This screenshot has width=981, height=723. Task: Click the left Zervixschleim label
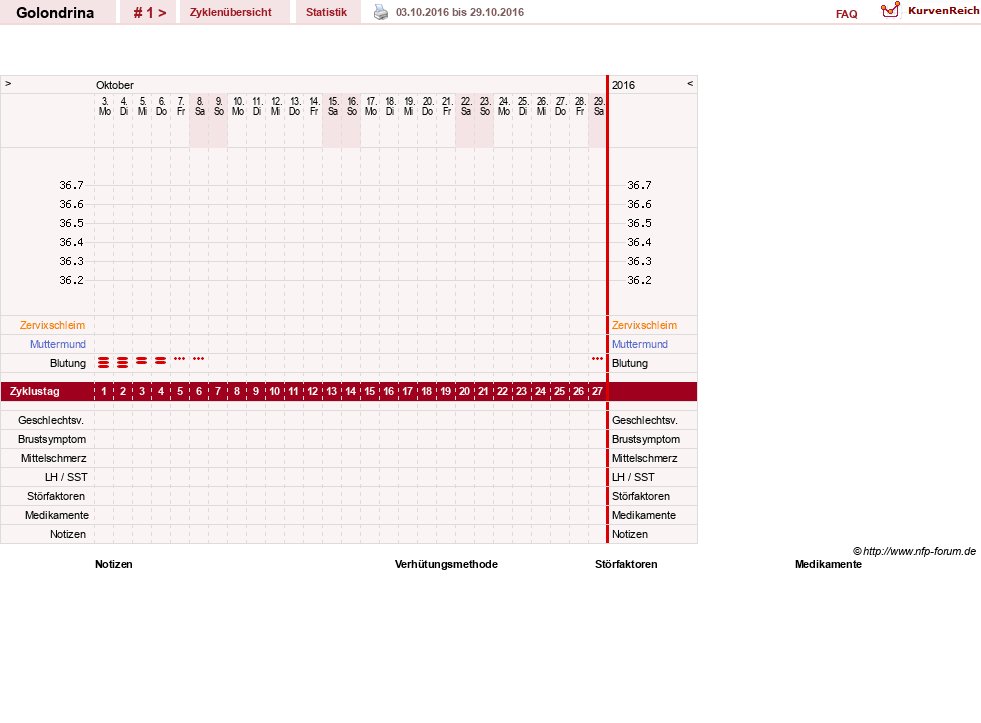tap(53, 325)
